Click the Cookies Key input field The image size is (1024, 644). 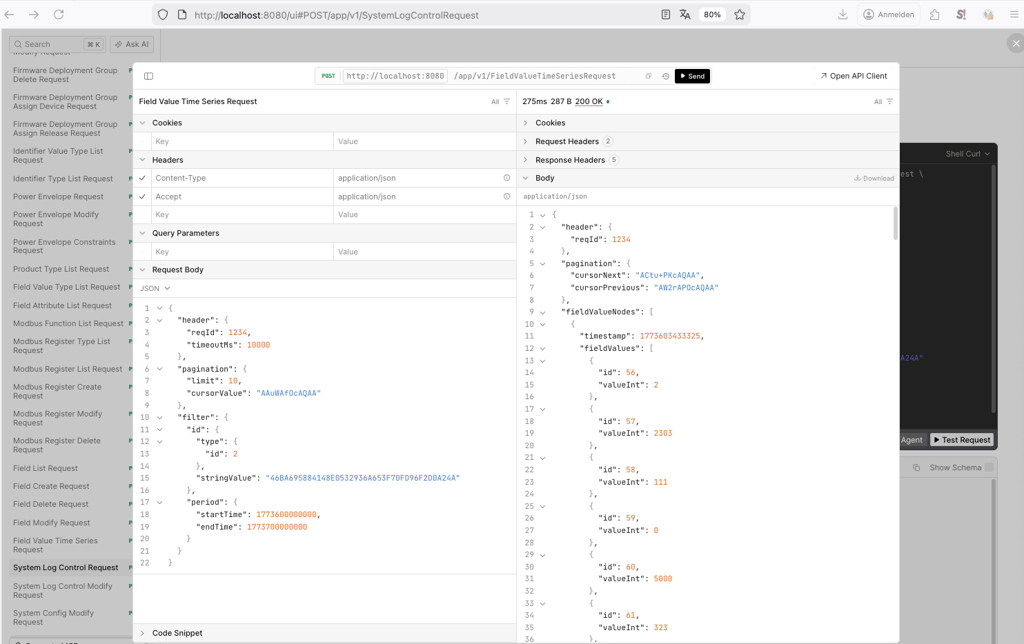(x=242, y=142)
